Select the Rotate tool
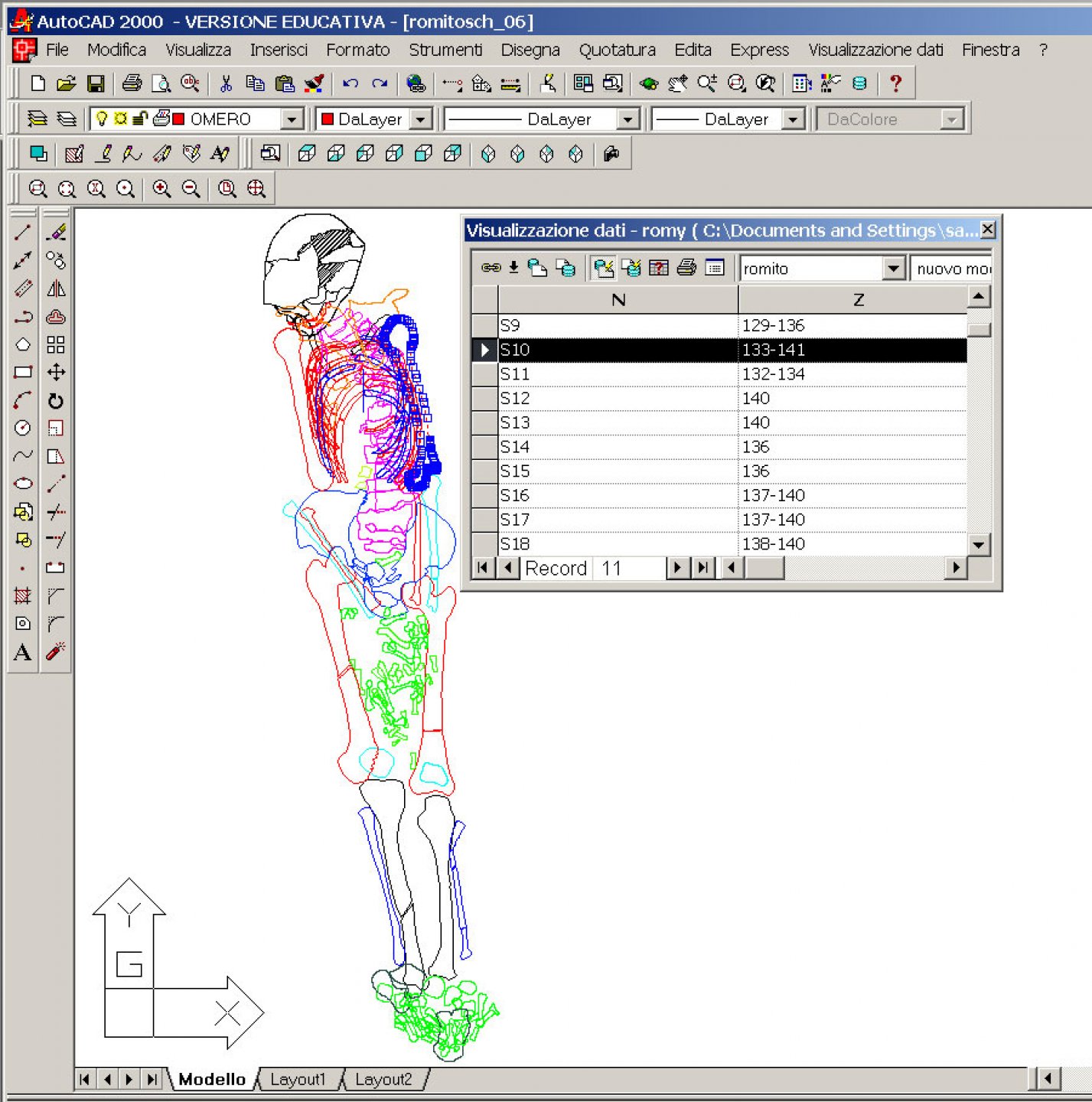1092x1102 pixels. tap(56, 400)
